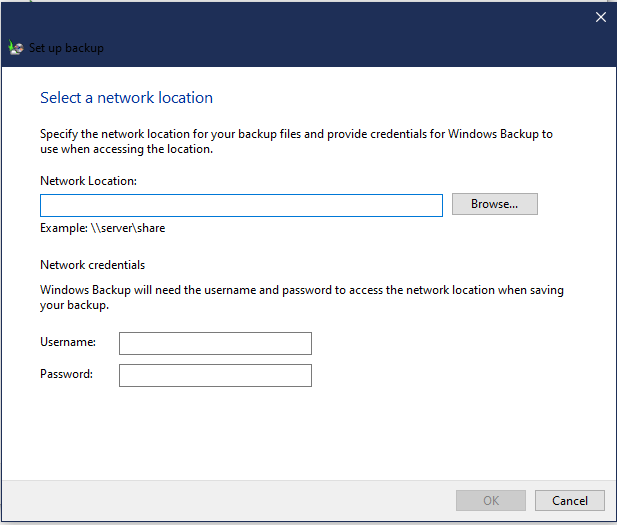Click the "Set up backup" title text

pyautogui.click(x=66, y=48)
